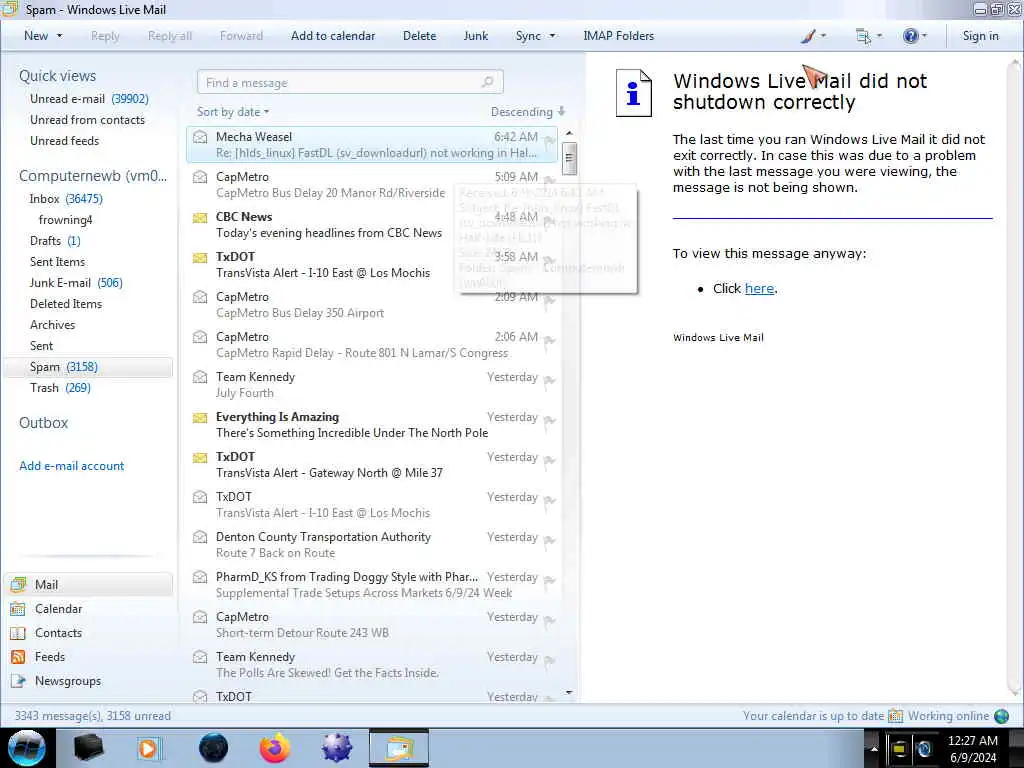Open Short-term Detour Route 243 WB message
The height and width of the screenshot is (768, 1024).
click(372, 624)
